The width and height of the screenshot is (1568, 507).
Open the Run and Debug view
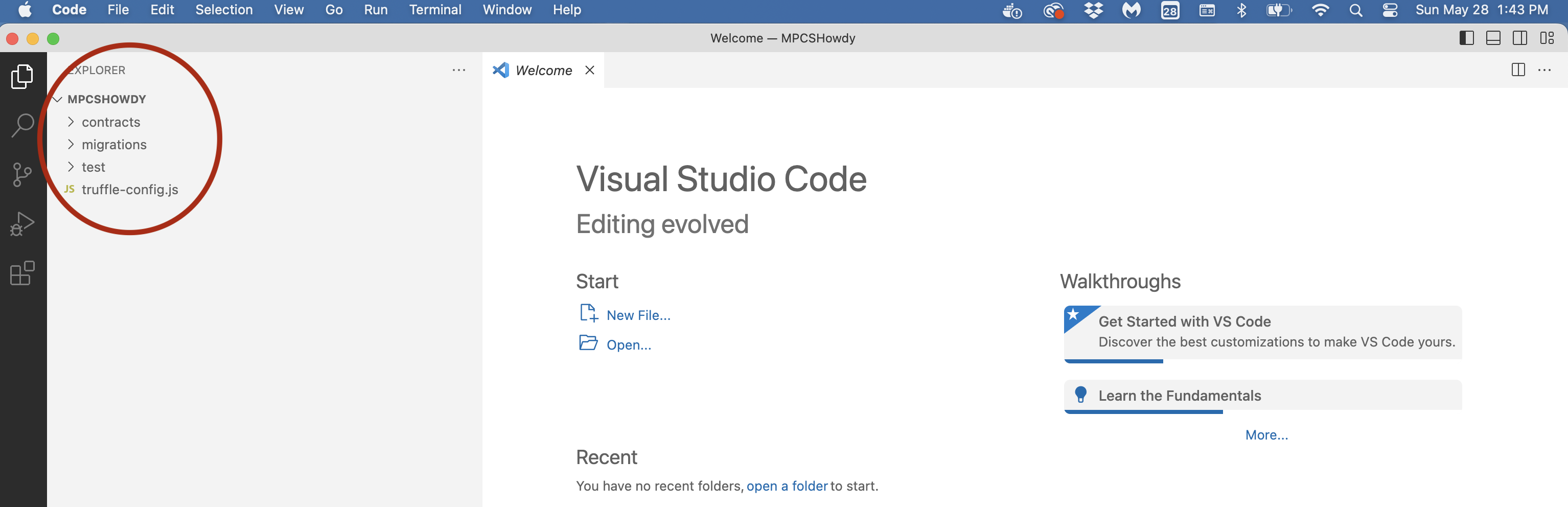[x=22, y=224]
